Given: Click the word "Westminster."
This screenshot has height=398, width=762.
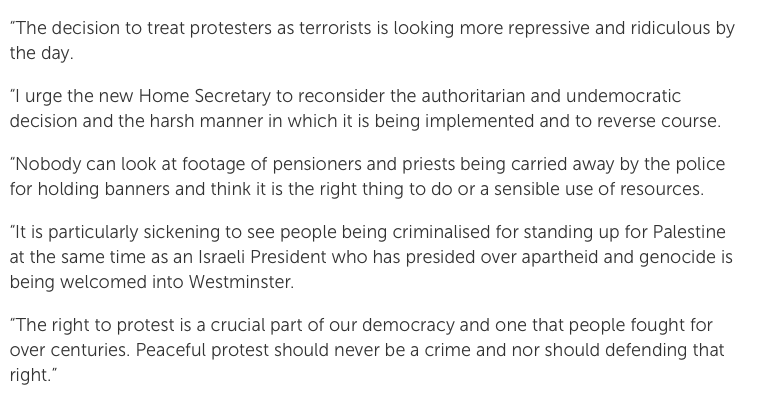Looking at the screenshot, I should [242, 282].
